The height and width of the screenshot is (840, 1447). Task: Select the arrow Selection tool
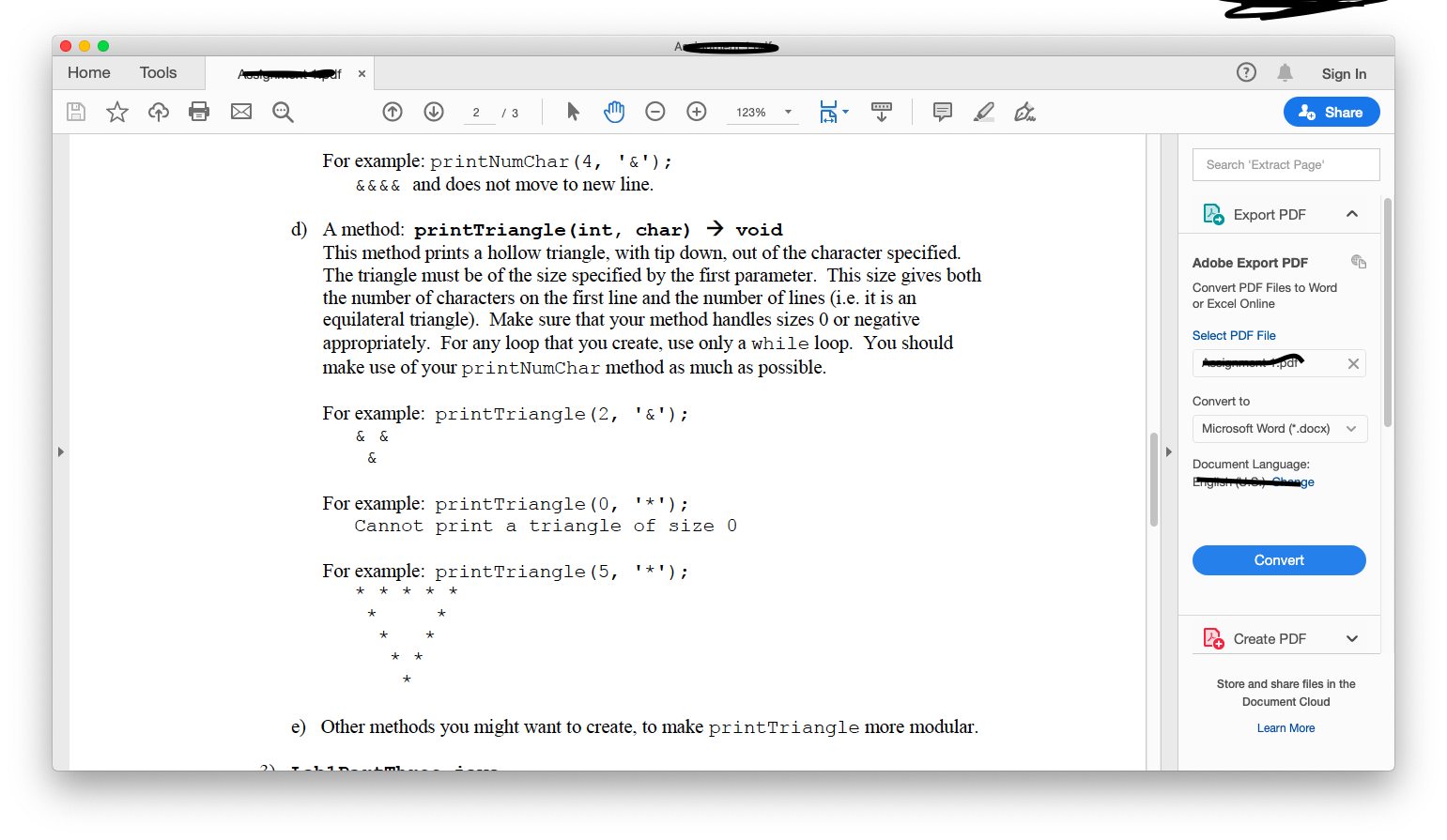point(573,112)
